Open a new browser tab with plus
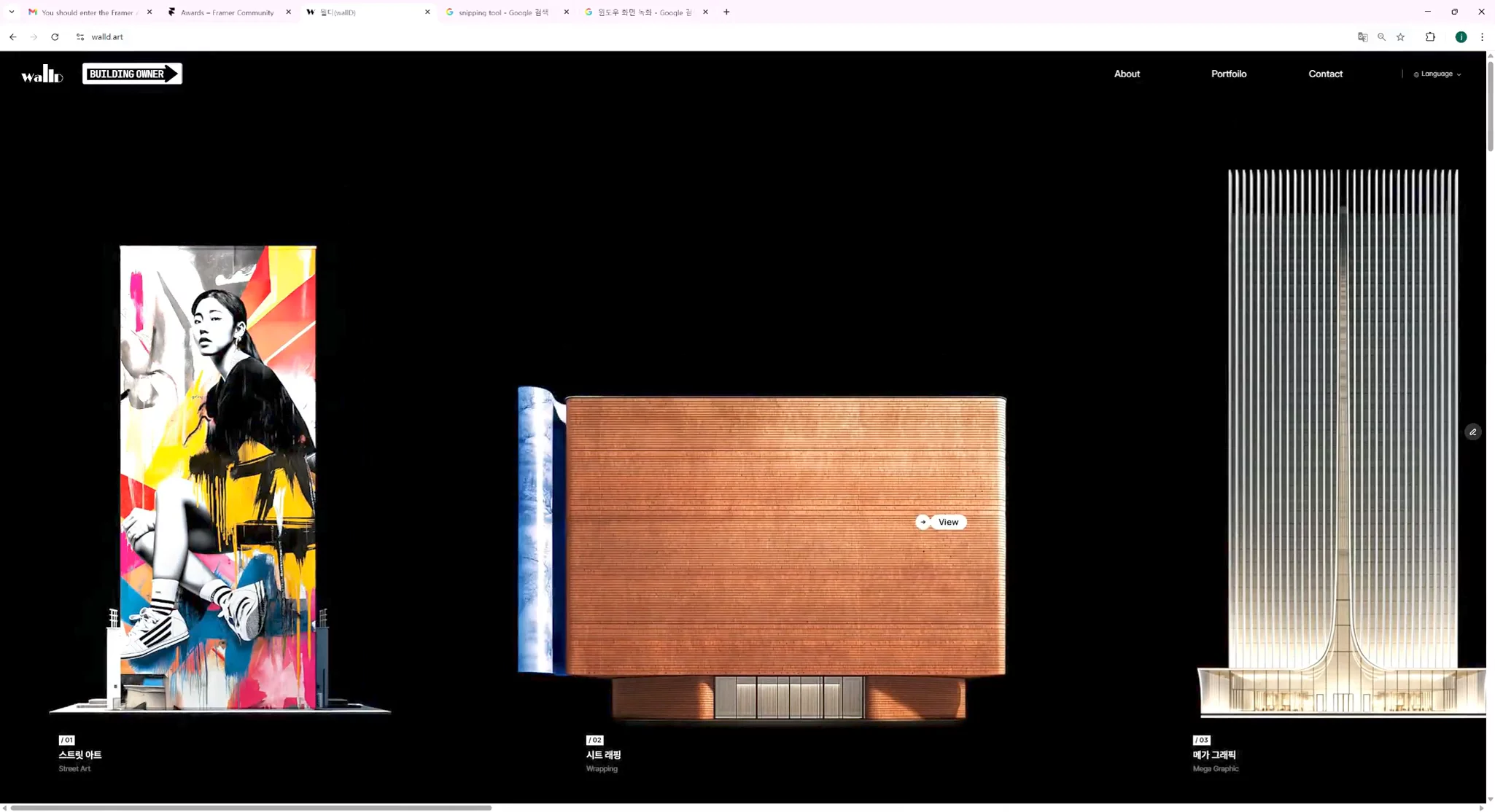1495x812 pixels. [726, 12]
